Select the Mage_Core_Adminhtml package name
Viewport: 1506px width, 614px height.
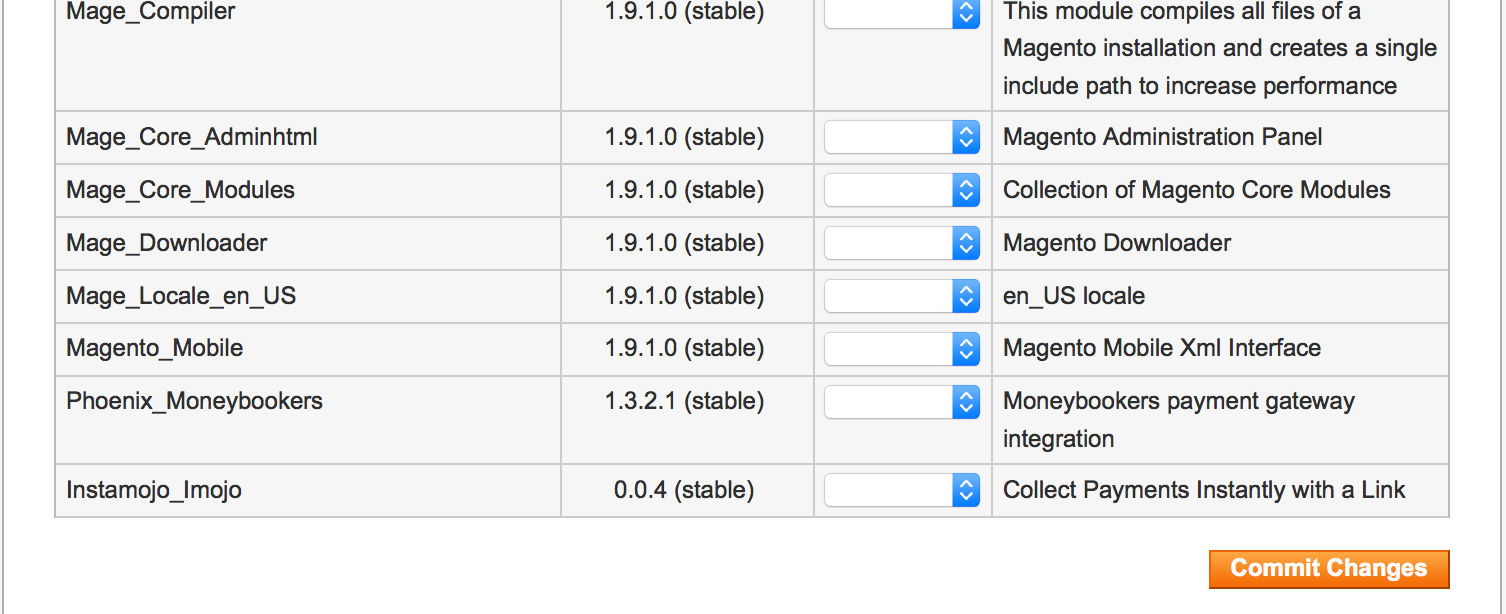point(192,137)
